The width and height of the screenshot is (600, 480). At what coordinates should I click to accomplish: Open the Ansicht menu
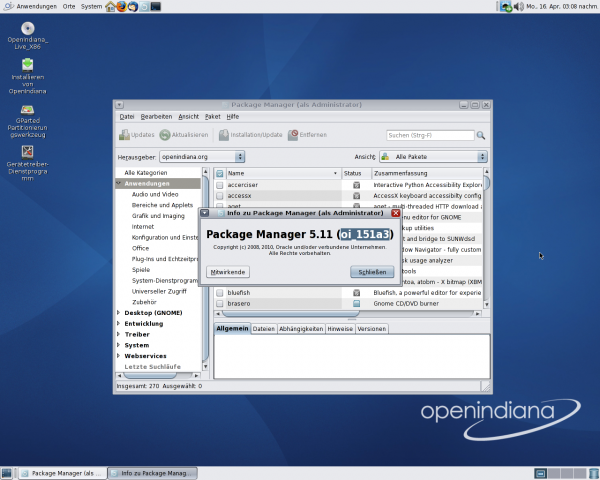[x=189, y=116]
